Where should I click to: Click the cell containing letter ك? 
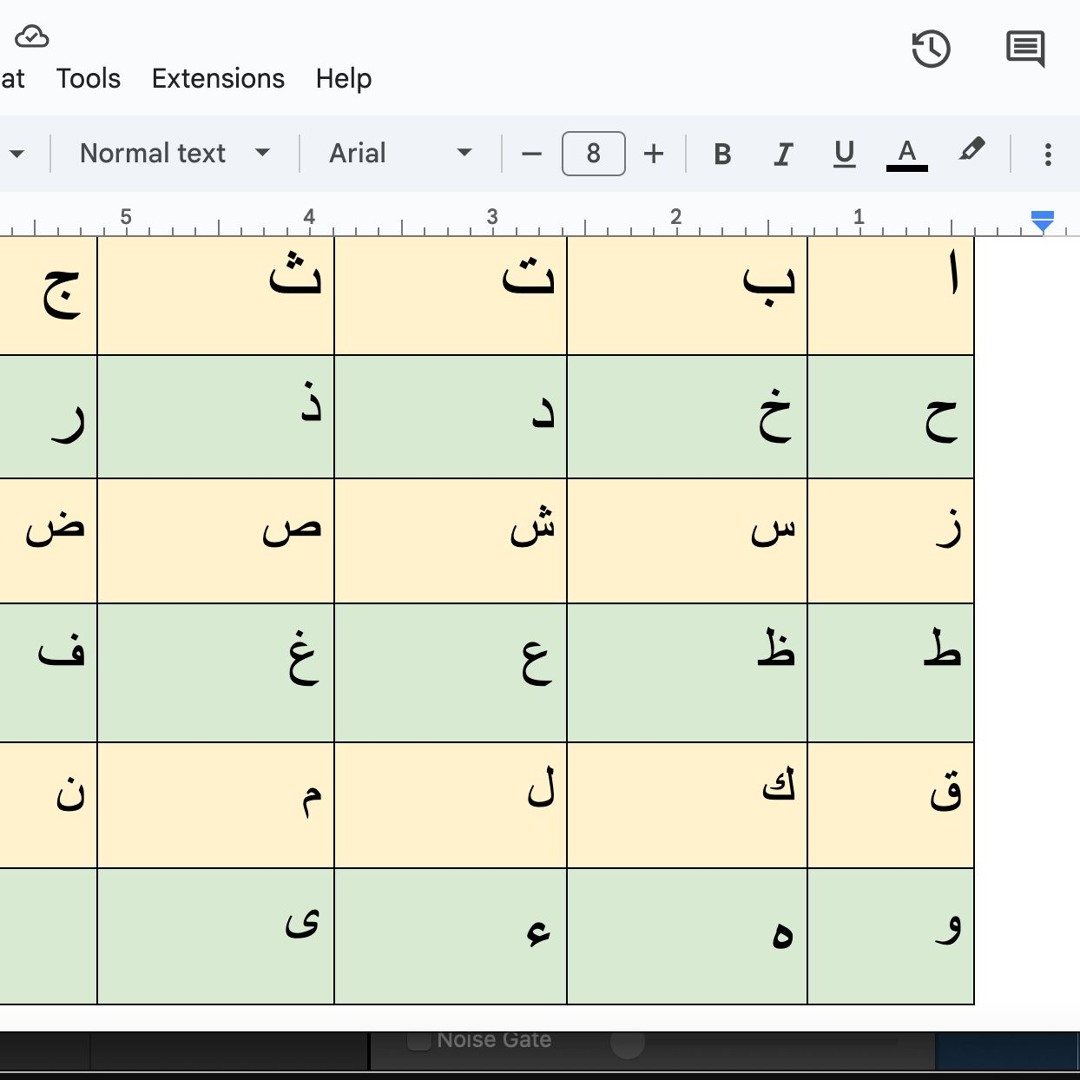pyautogui.click(x=687, y=805)
